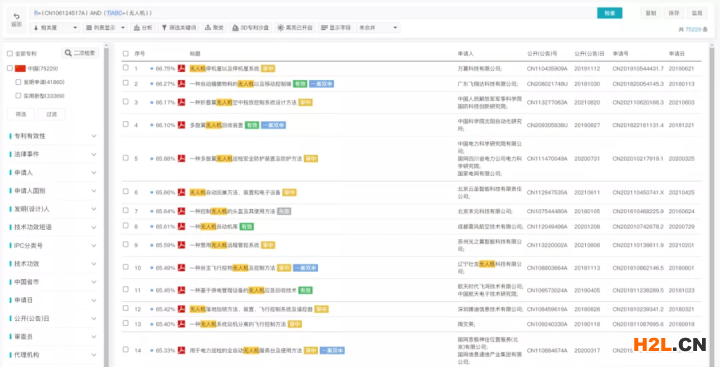Screen dimensions: 720x367
Task: Open PDF icon of result row 6
Action: tap(181, 192)
